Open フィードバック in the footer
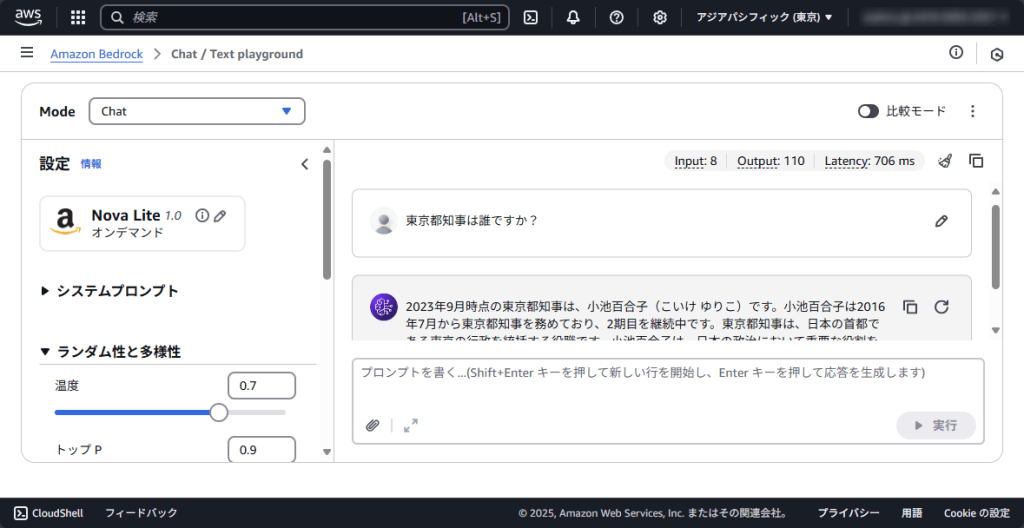Screen dimensions: 1024x528 point(141,513)
